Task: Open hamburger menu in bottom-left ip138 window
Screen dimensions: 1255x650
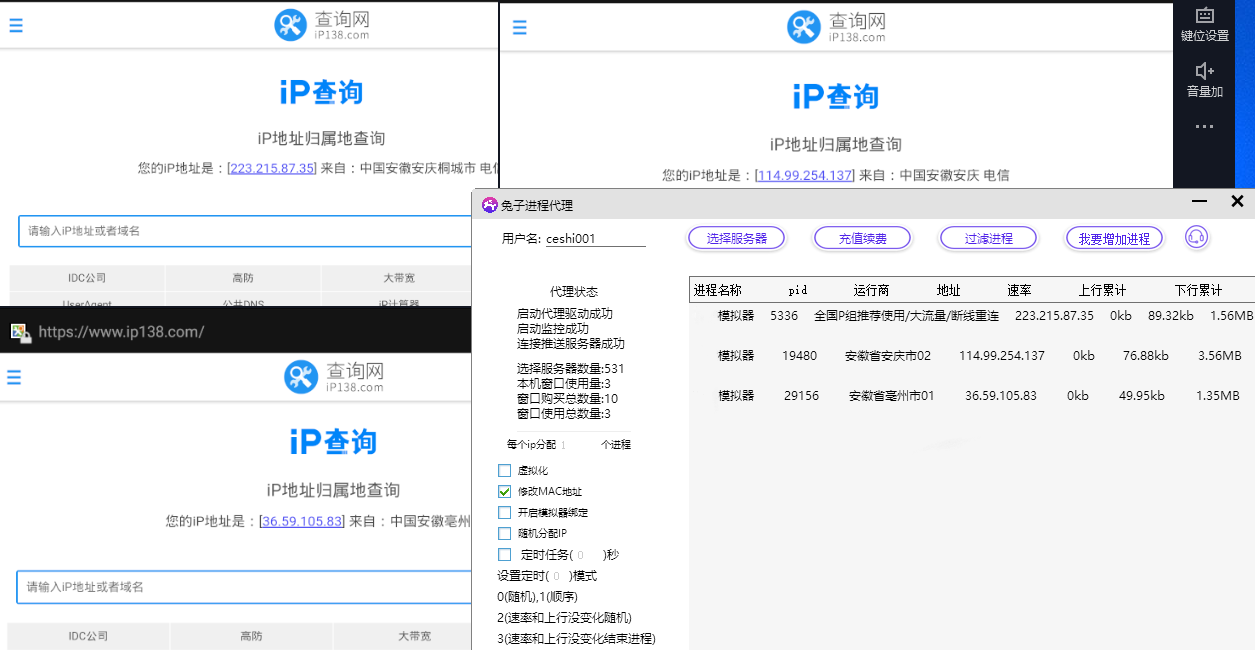Action: tap(14, 377)
